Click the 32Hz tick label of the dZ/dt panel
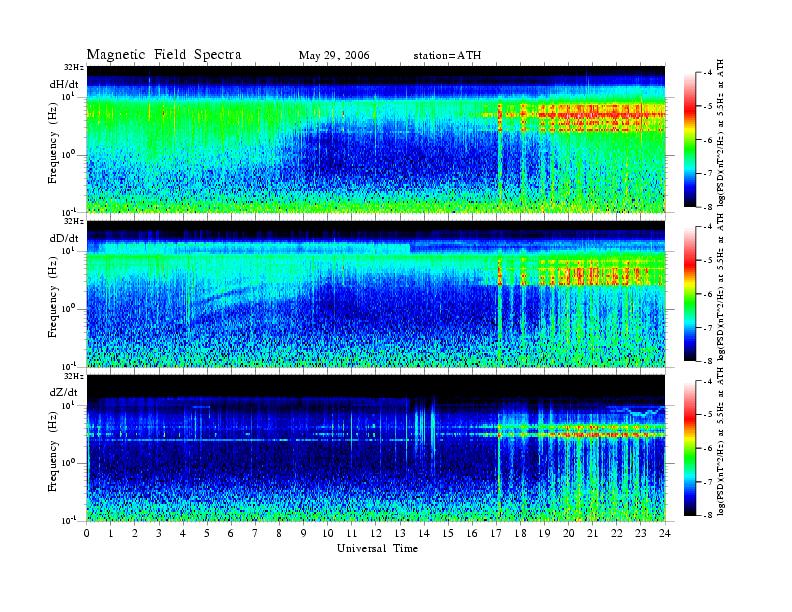 74,376
